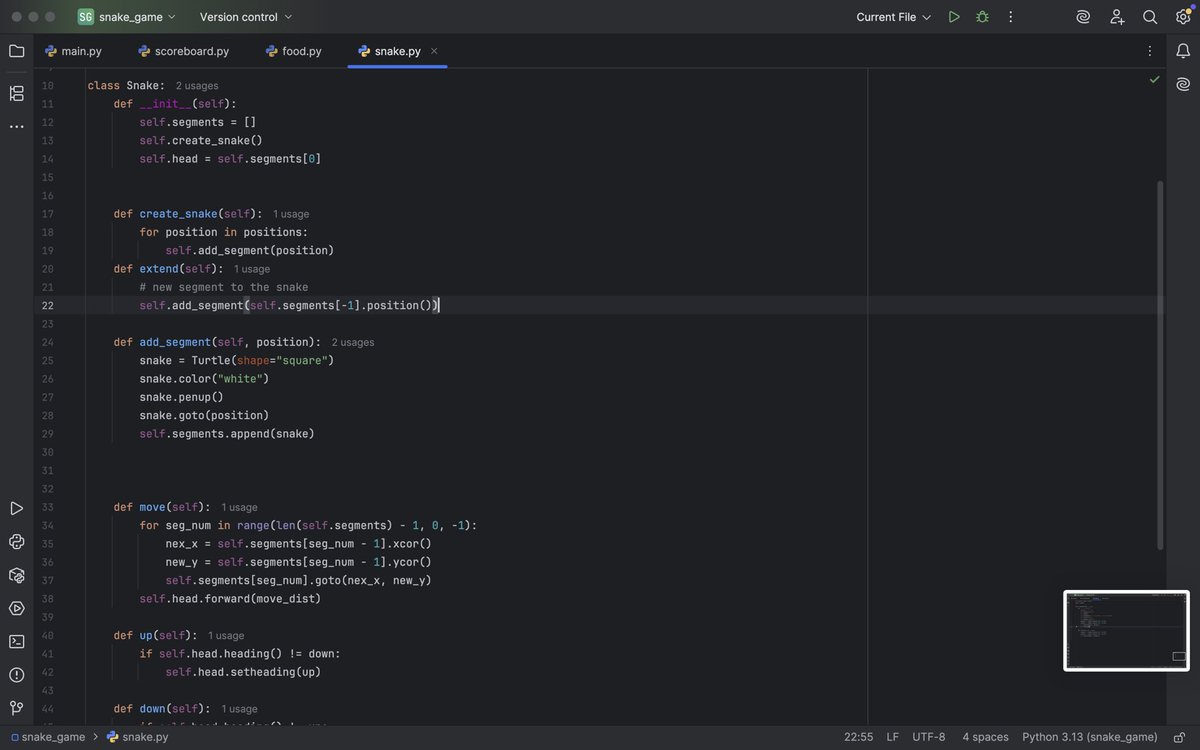Open the Services tool window
The height and width of the screenshot is (750, 1200).
click(x=16, y=608)
